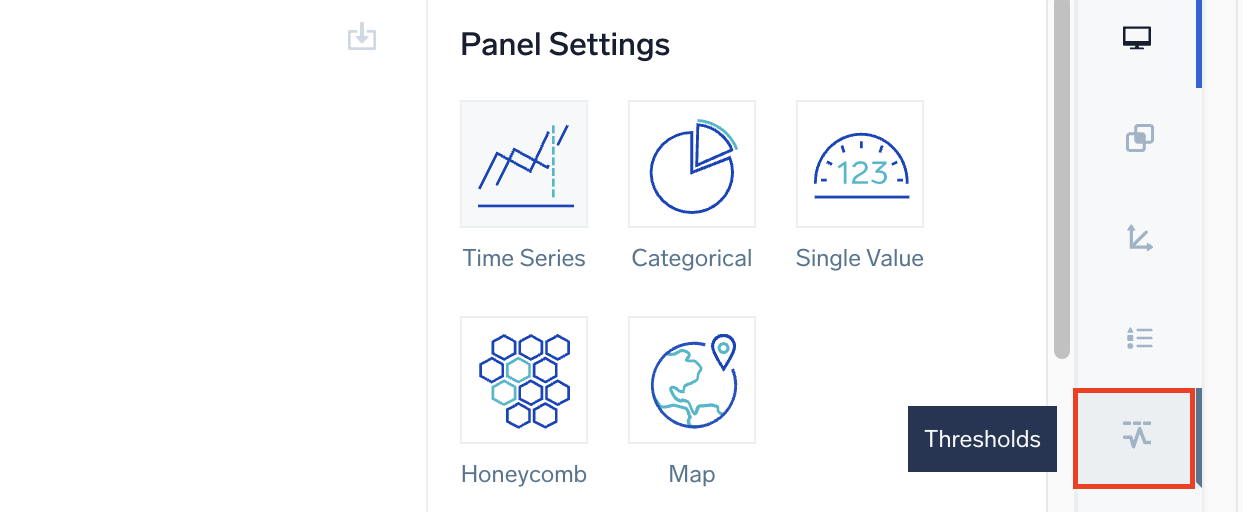The height and width of the screenshot is (512, 1243).
Task: Click the "Honeycomb" text label
Action: click(x=524, y=474)
